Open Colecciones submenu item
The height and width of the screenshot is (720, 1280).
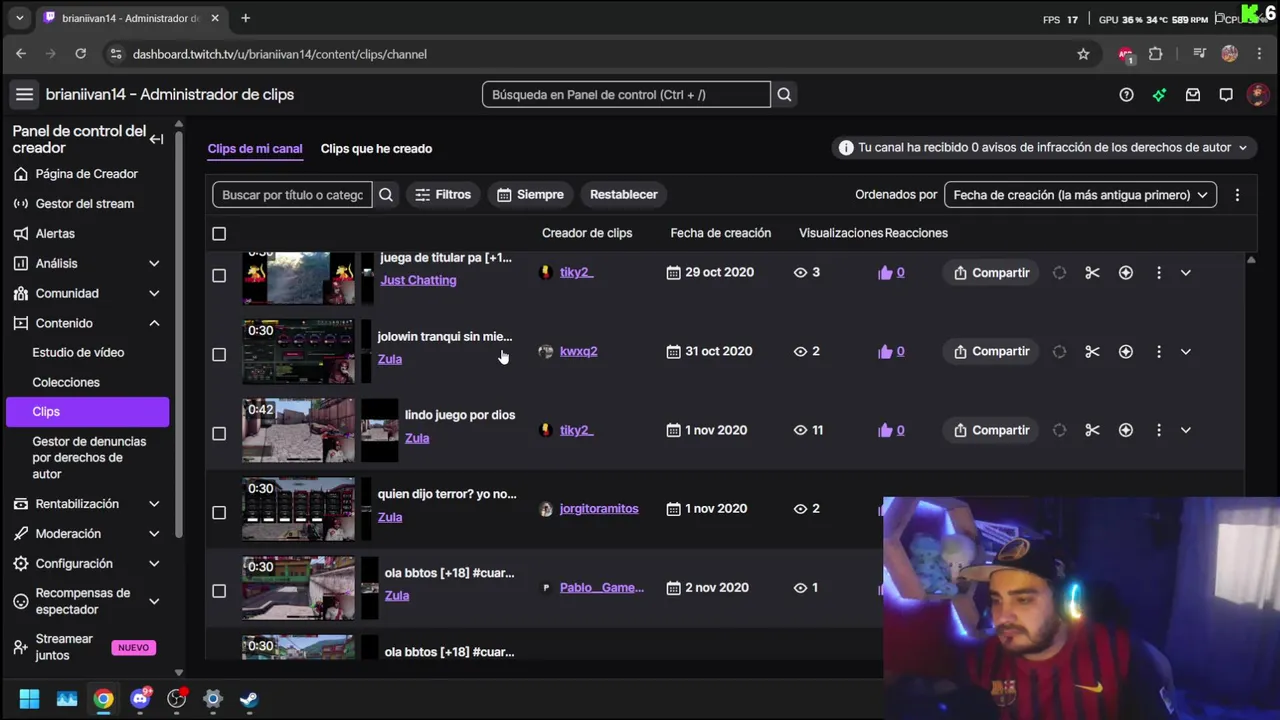click(x=66, y=382)
